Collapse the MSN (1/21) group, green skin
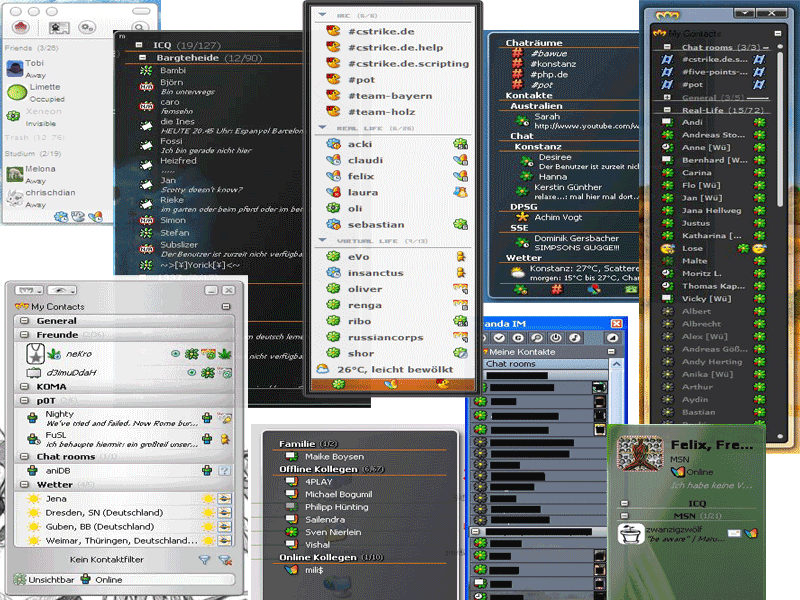 [624, 516]
